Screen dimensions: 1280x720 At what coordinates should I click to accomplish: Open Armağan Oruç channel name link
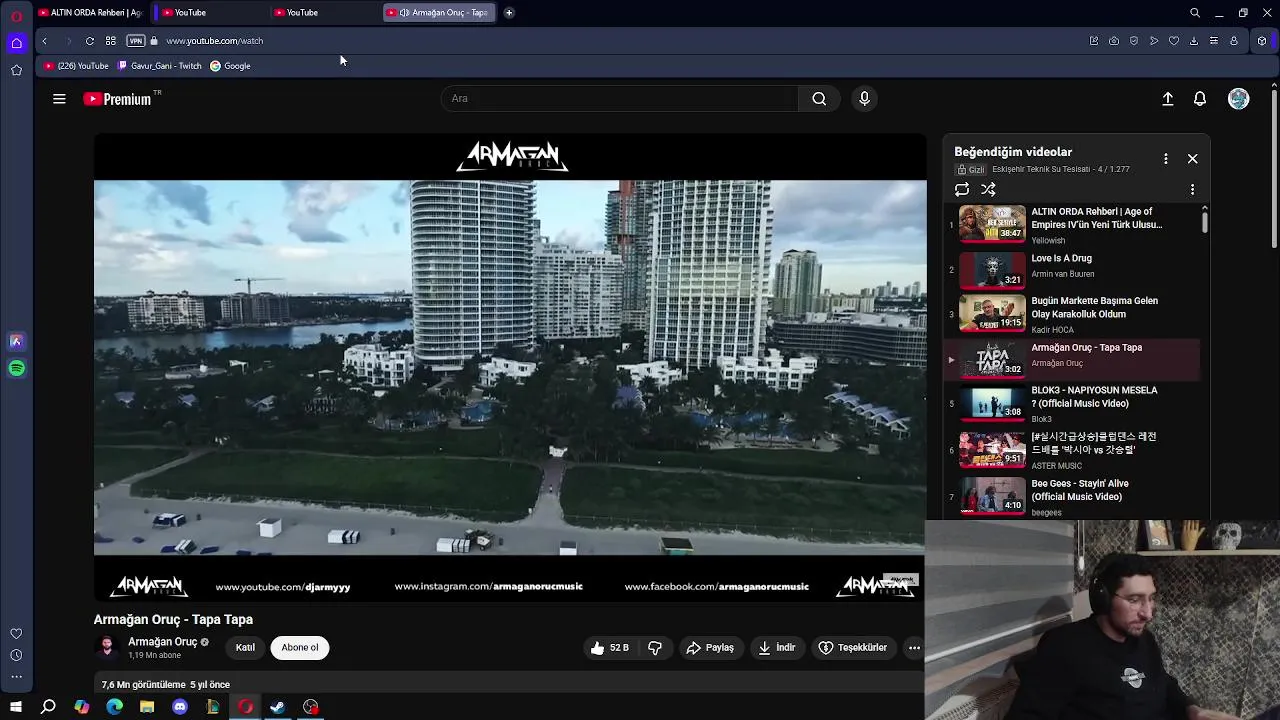[x=162, y=642]
